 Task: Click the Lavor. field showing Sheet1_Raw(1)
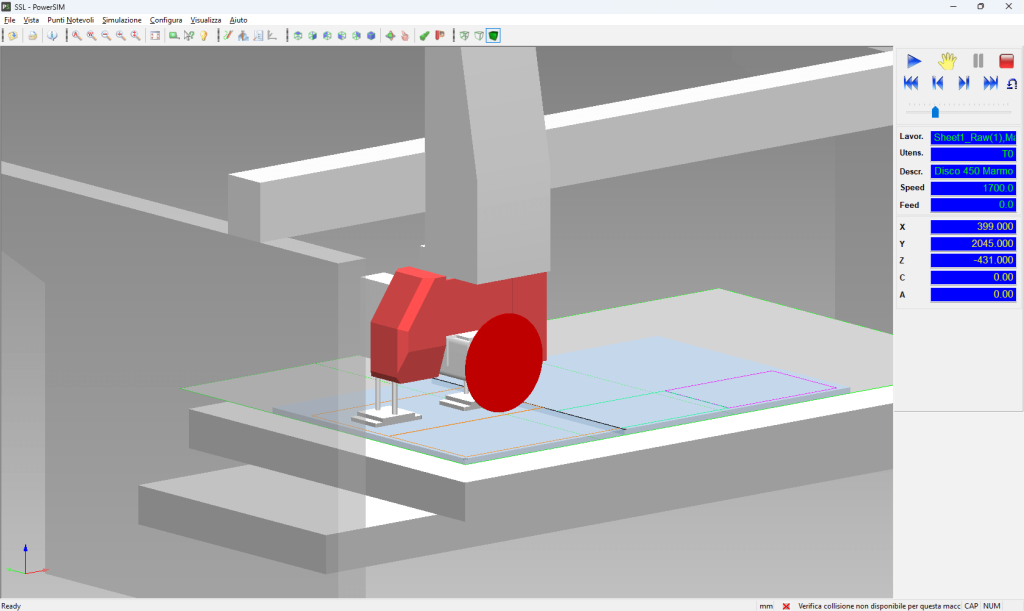(x=973, y=137)
